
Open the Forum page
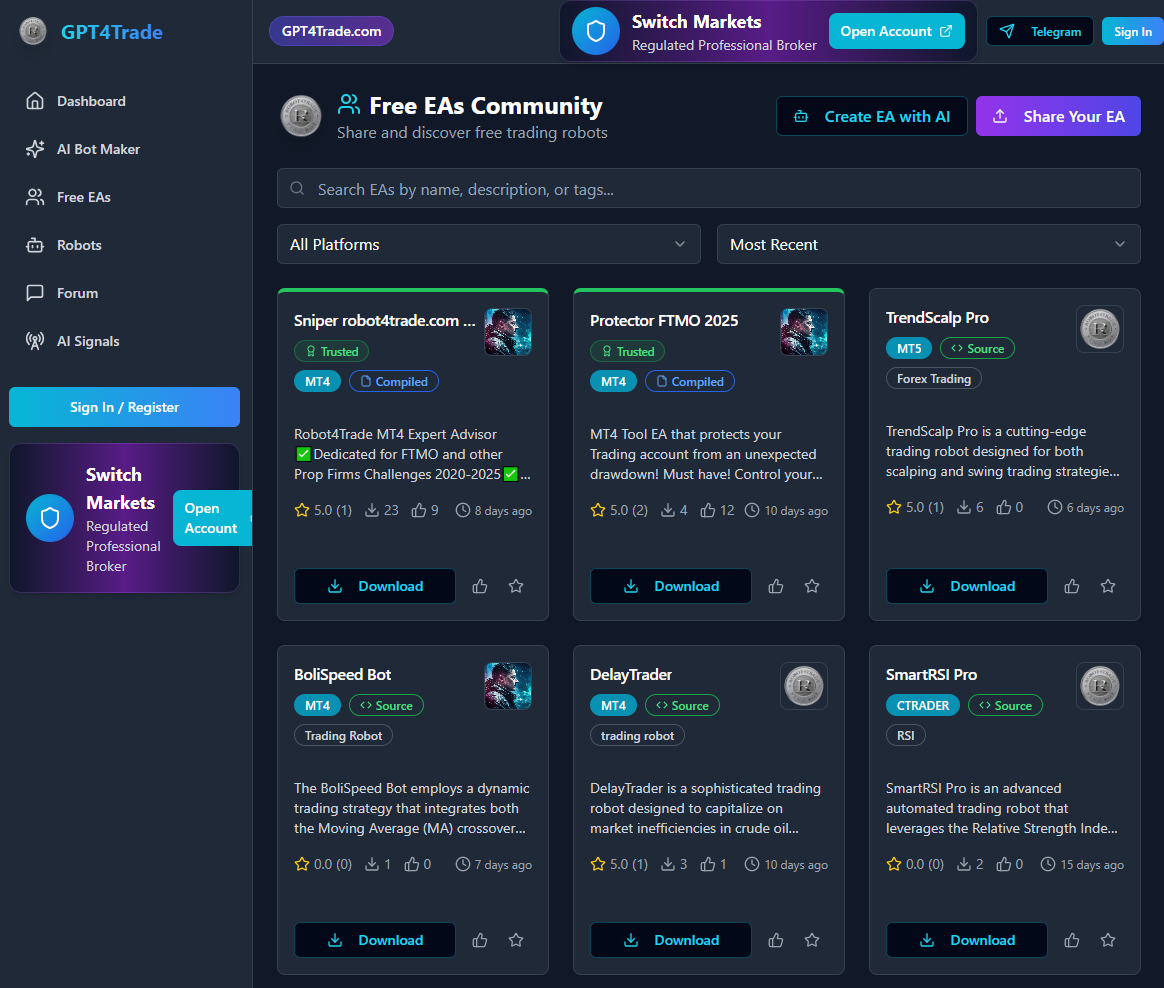click(x=62, y=293)
